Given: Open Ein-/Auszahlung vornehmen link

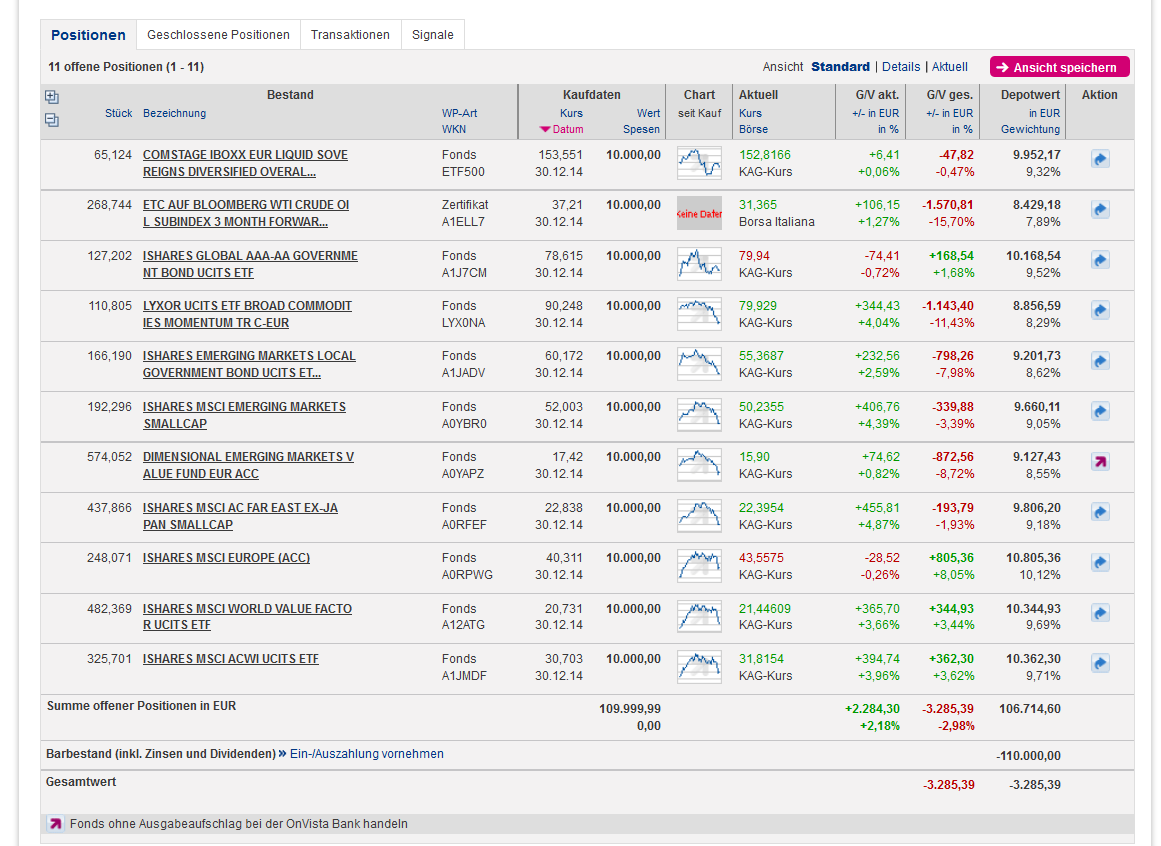Looking at the screenshot, I should click(x=366, y=754).
